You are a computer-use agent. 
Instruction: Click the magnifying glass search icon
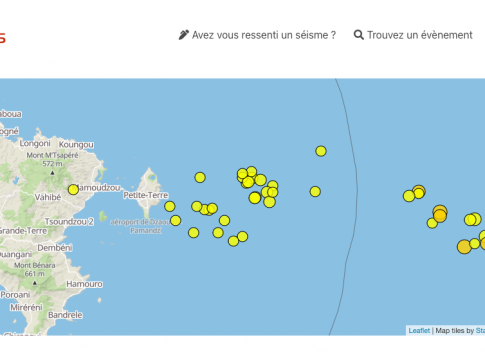coord(358,35)
